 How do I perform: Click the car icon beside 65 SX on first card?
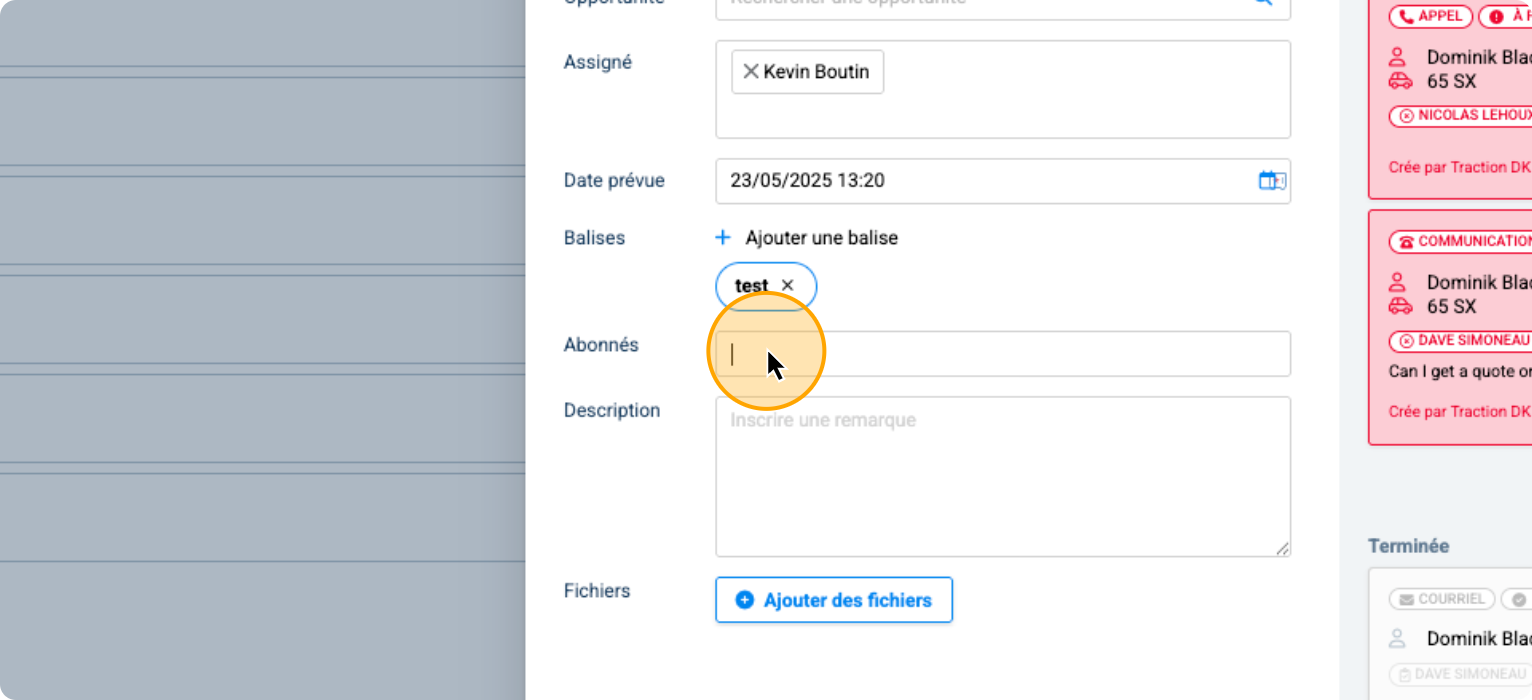[x=1400, y=82]
